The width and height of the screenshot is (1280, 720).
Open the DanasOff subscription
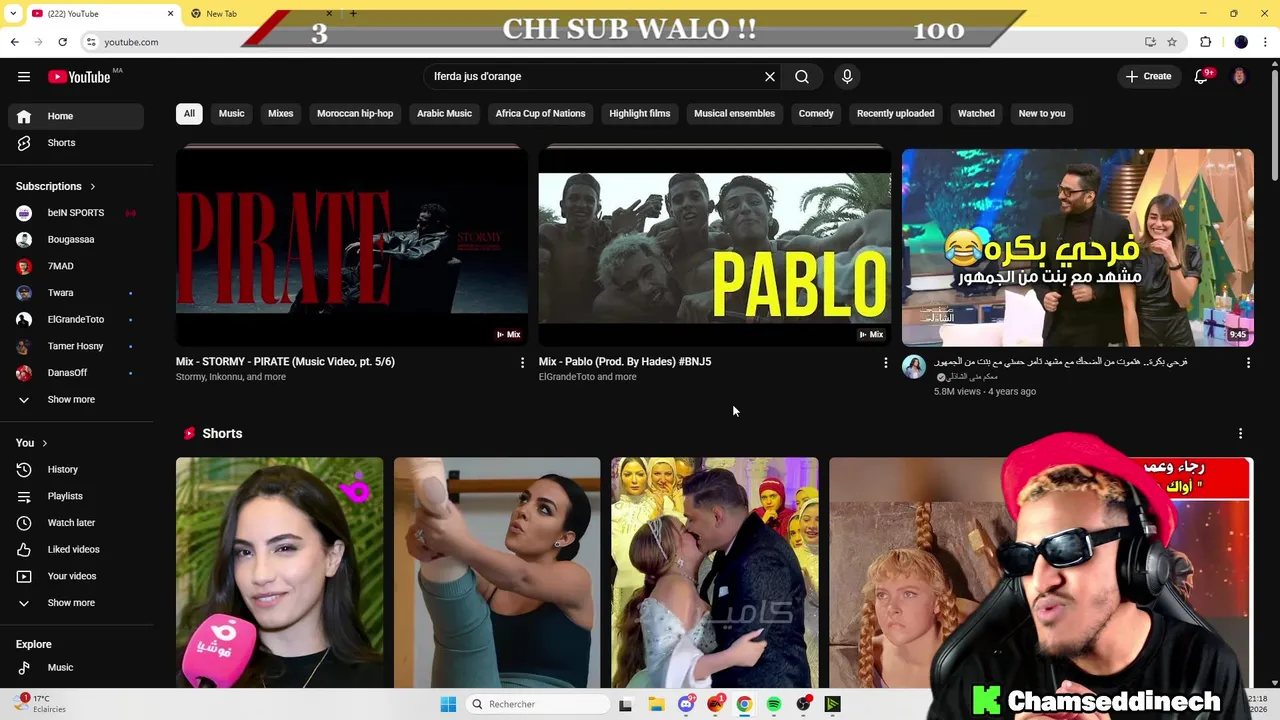[76, 373]
